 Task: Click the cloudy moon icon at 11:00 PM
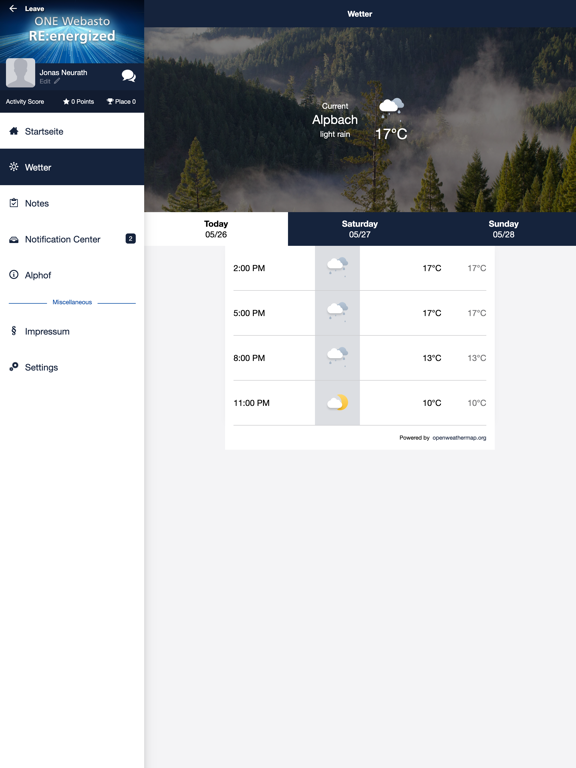click(337, 403)
